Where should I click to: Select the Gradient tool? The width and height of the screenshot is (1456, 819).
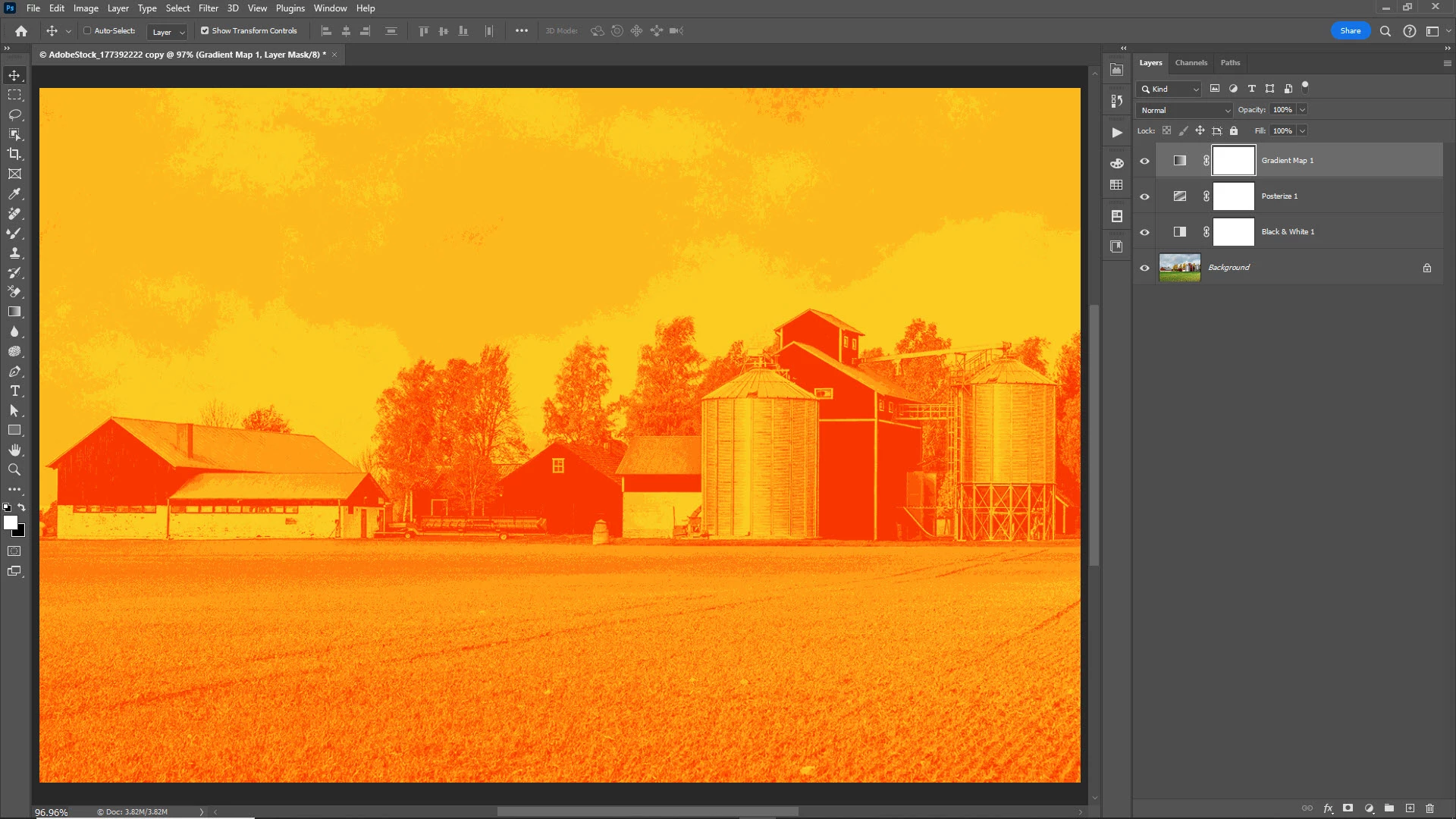(14, 312)
